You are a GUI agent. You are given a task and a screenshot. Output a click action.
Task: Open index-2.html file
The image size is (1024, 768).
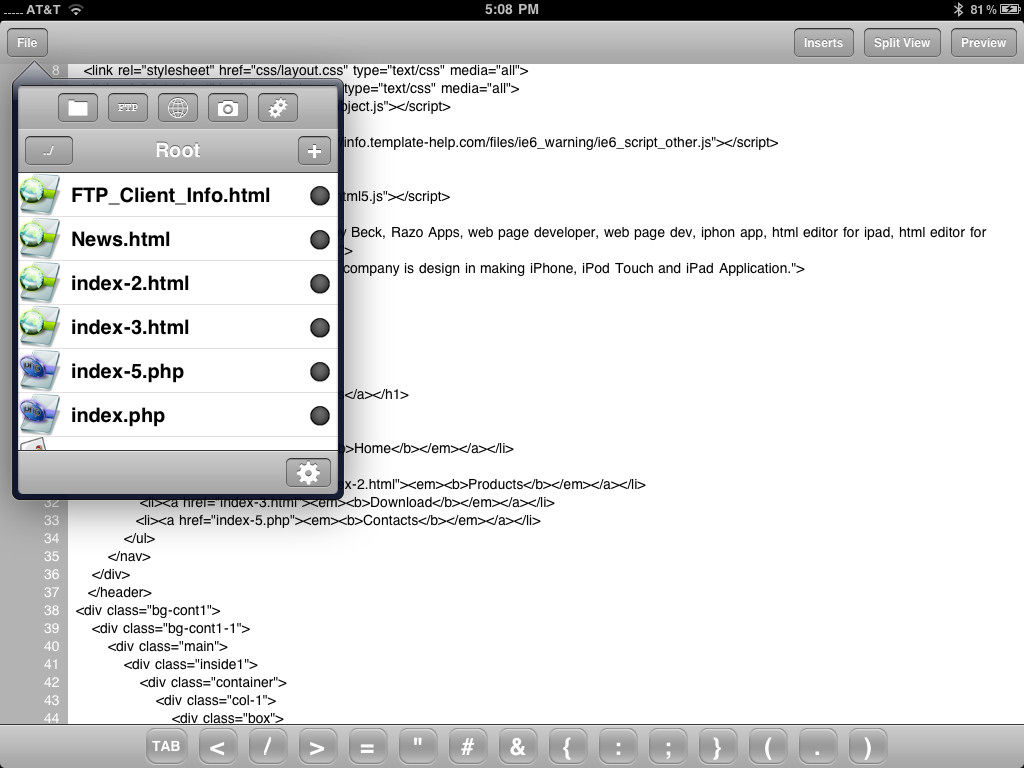(178, 283)
